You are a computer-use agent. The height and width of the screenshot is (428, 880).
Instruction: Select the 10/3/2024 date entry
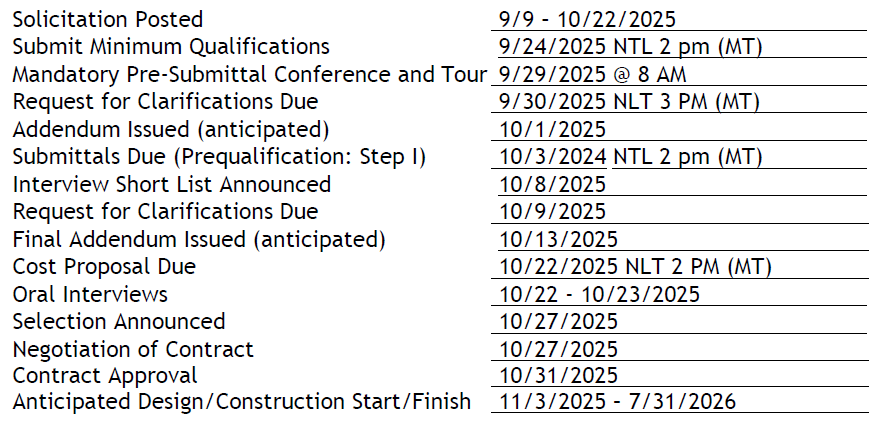point(552,157)
